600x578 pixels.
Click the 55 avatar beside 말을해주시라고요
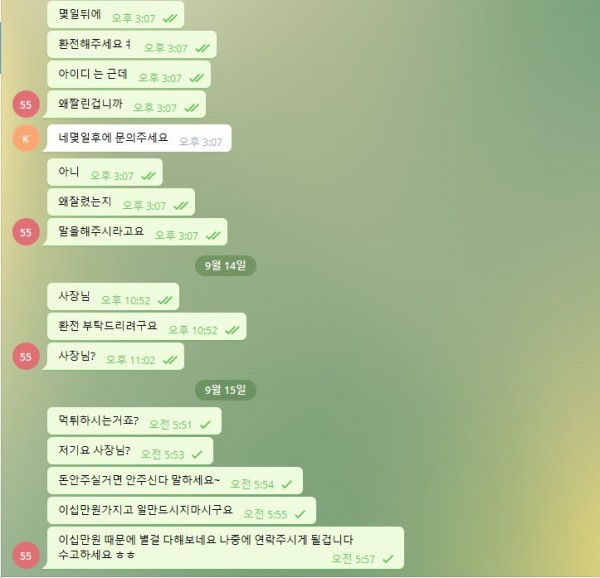[x=26, y=232]
